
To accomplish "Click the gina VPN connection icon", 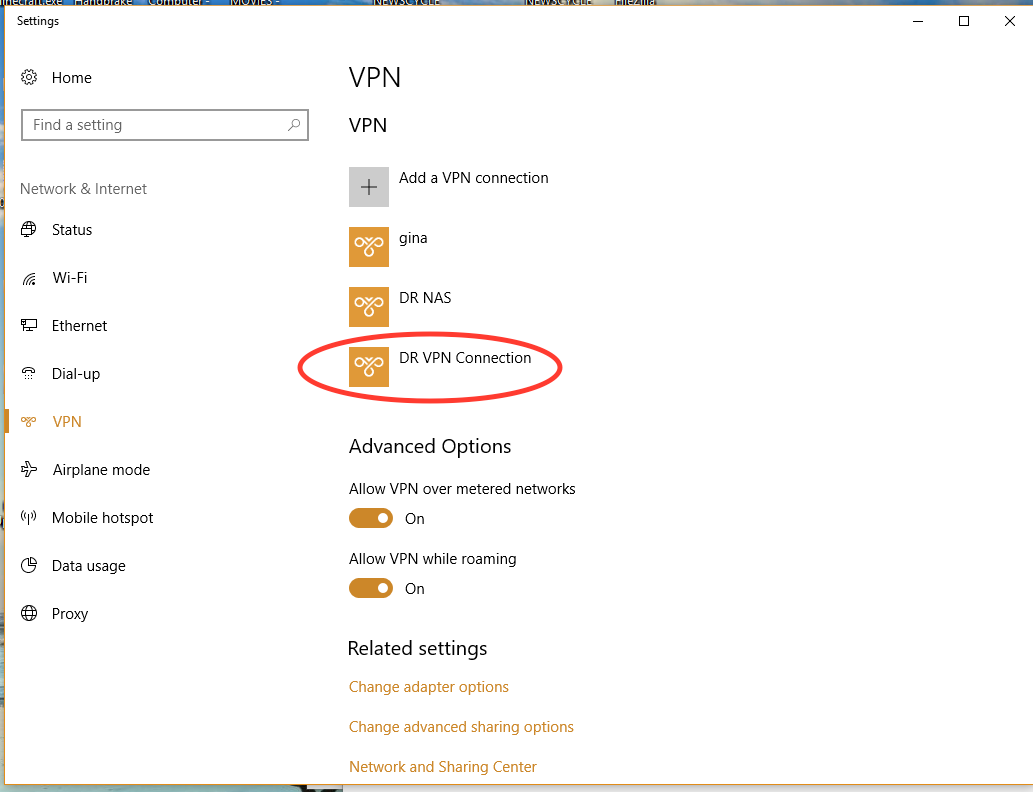I will [x=369, y=247].
